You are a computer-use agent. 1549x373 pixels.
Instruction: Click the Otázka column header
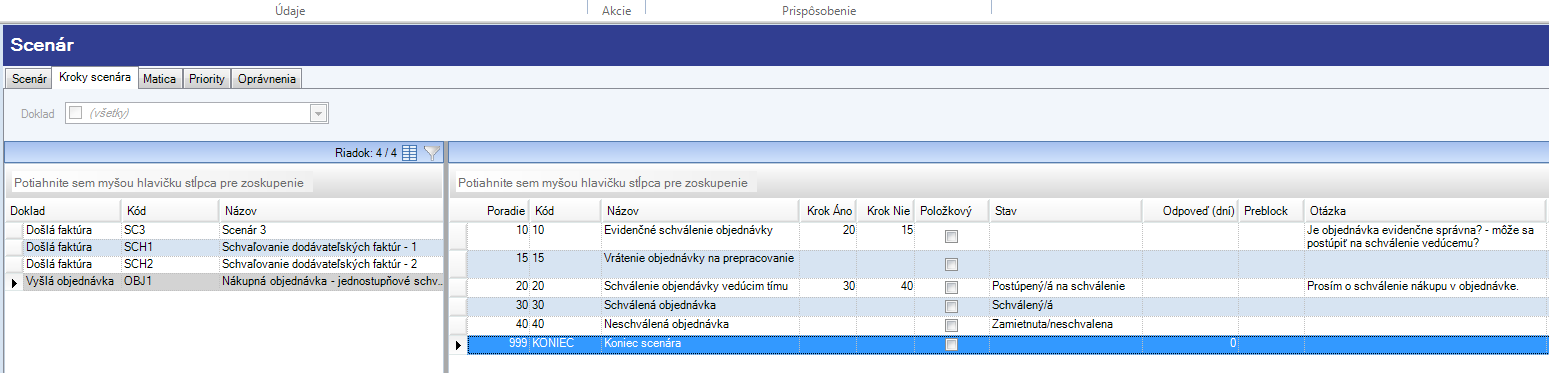pyautogui.click(x=1425, y=211)
